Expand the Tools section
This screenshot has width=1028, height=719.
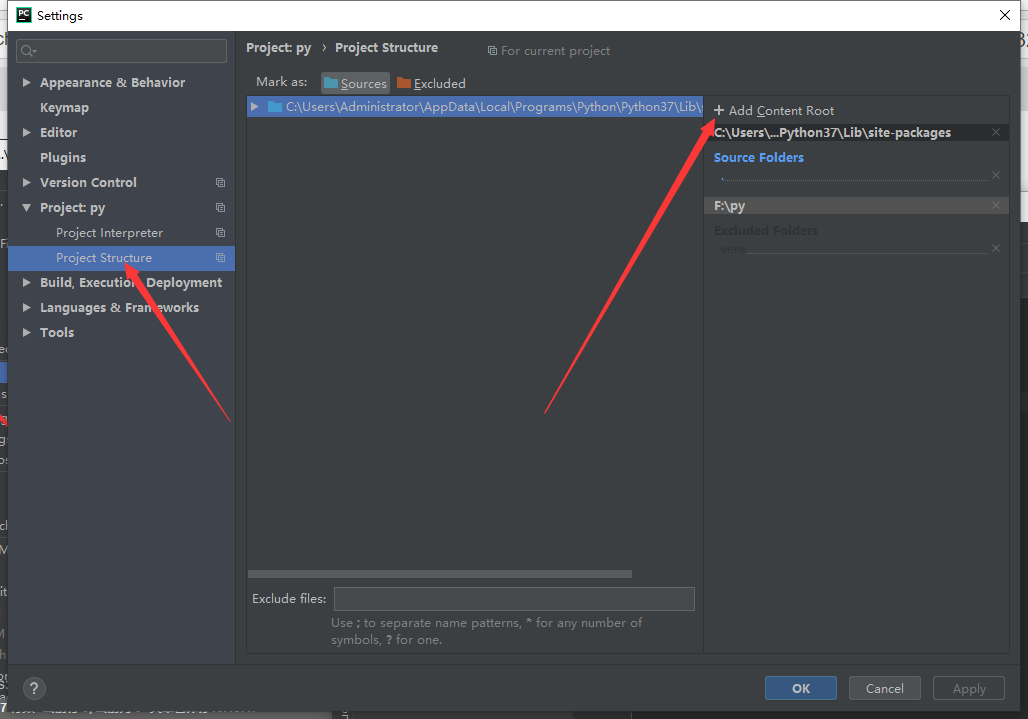click(27, 332)
